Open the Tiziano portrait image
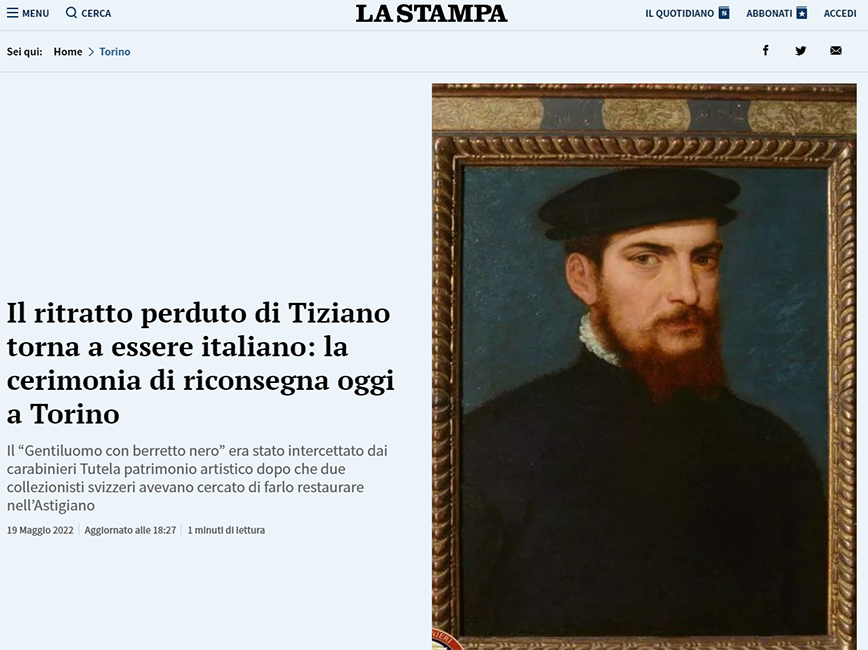 (x=644, y=367)
